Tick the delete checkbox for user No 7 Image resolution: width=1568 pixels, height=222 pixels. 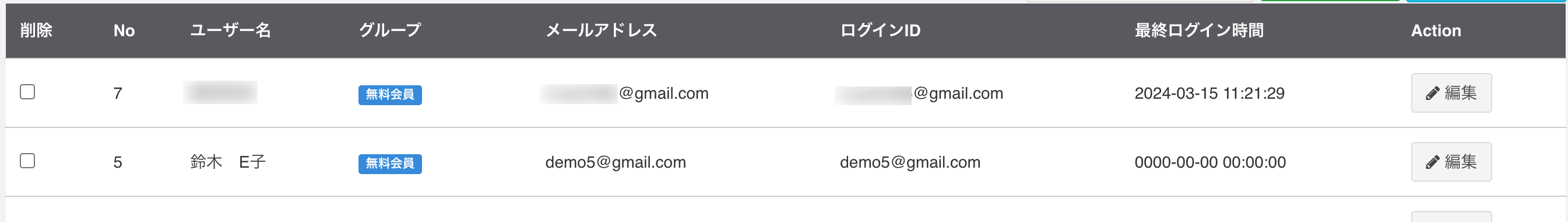tap(27, 92)
